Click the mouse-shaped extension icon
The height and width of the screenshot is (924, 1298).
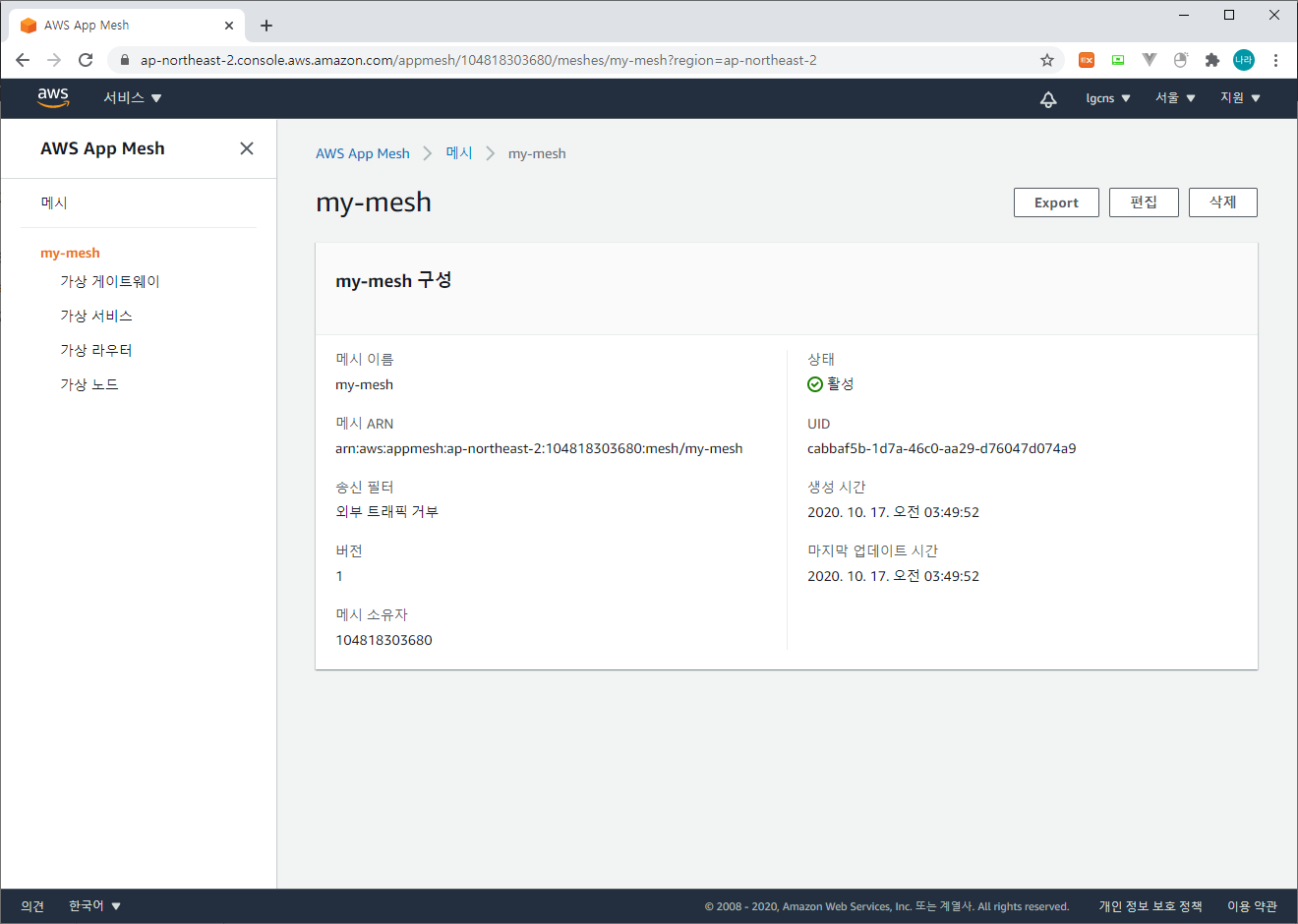pos(1181,60)
